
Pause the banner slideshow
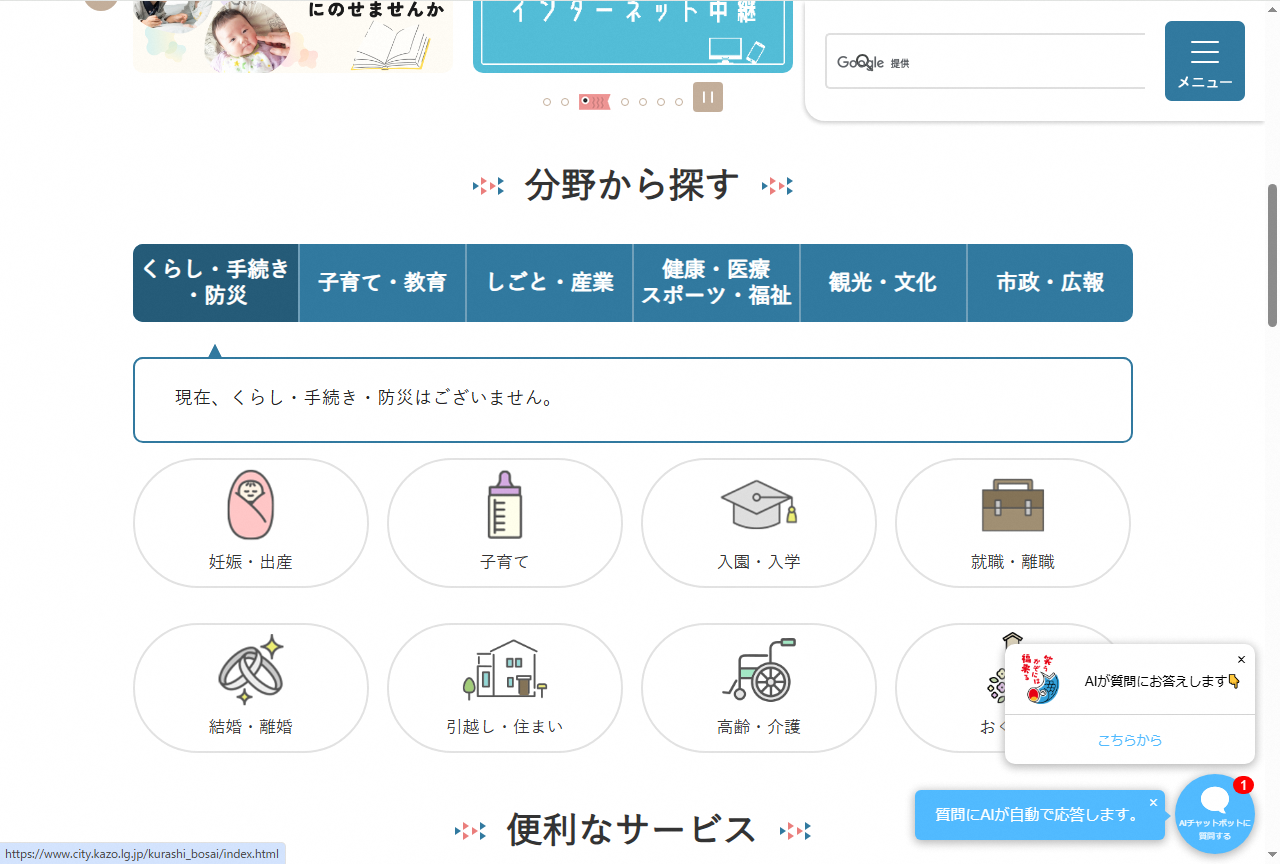(x=707, y=96)
